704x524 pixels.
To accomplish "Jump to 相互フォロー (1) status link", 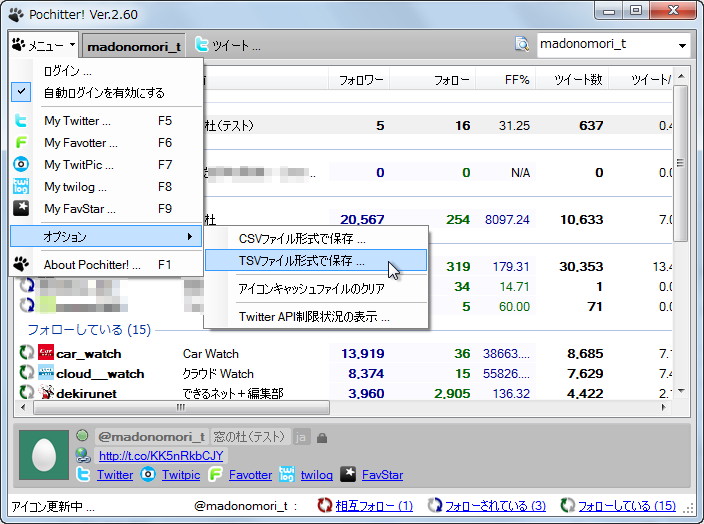I will 374,506.
